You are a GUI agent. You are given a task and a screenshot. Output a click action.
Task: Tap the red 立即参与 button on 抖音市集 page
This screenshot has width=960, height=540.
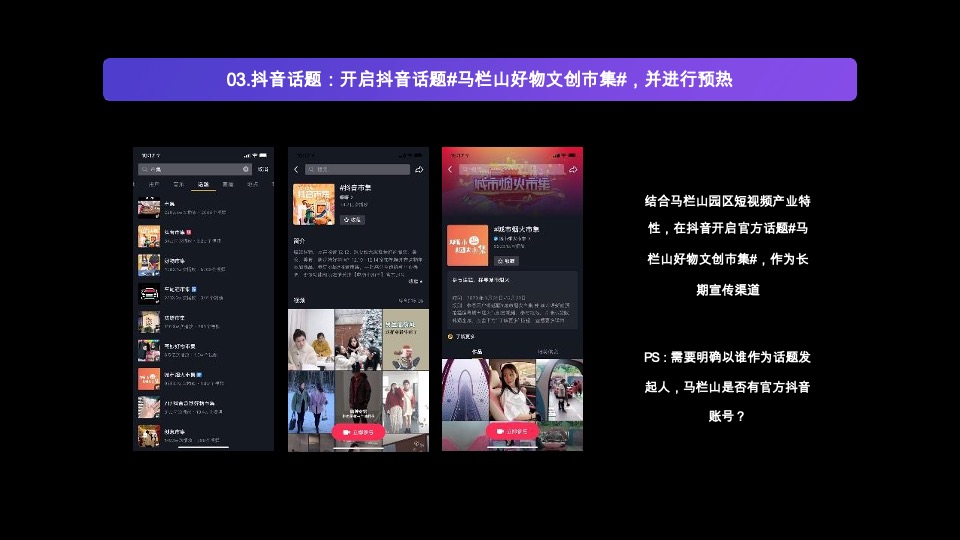(x=358, y=432)
